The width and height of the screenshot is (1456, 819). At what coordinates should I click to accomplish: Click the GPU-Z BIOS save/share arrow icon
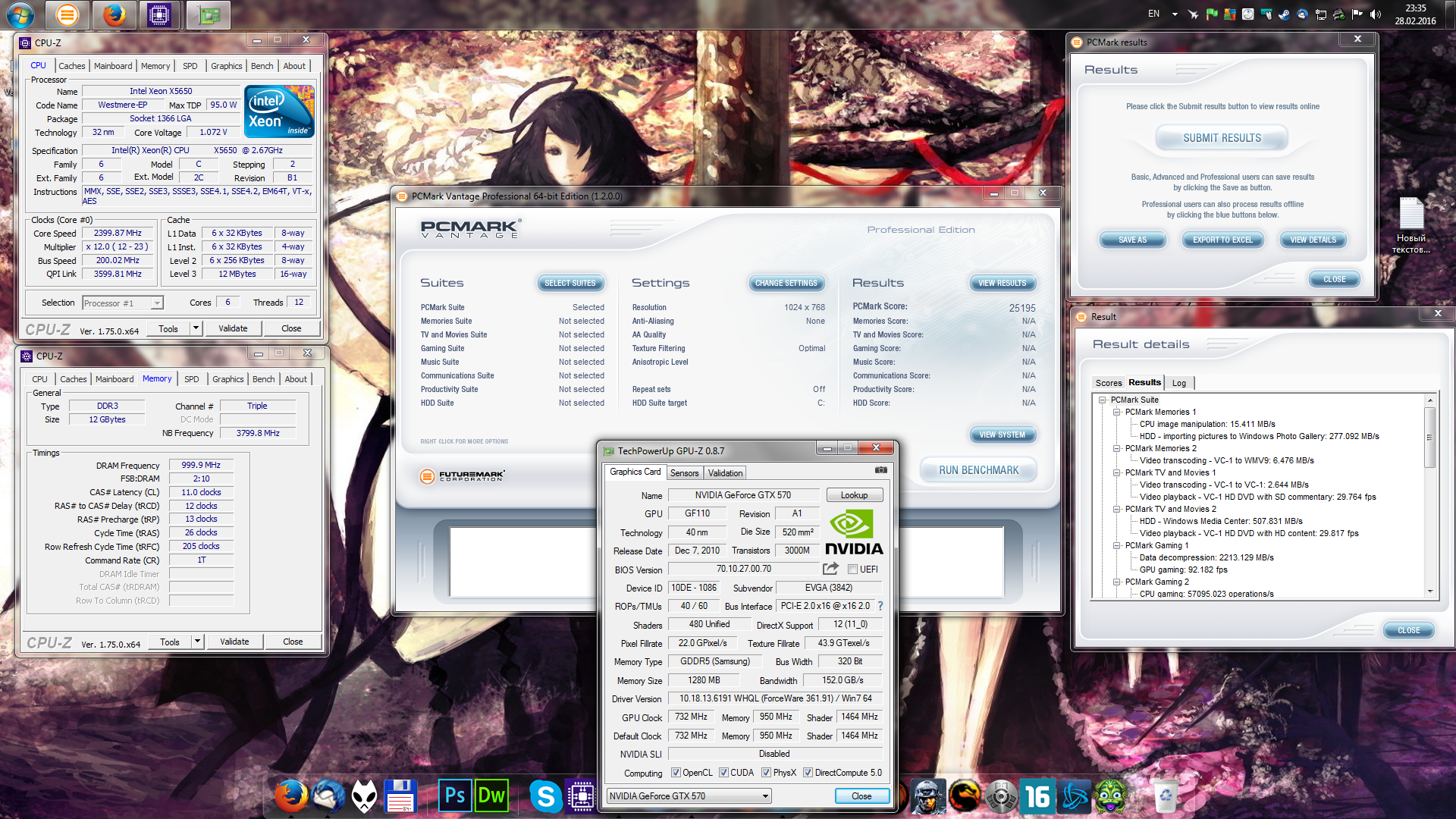tap(830, 569)
